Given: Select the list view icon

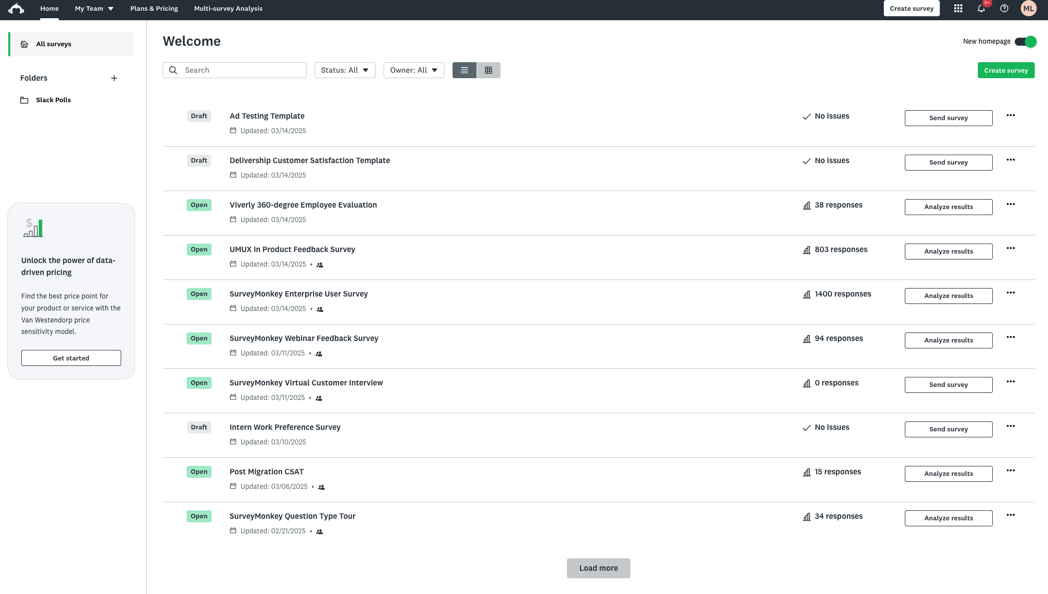Looking at the screenshot, I should [464, 70].
